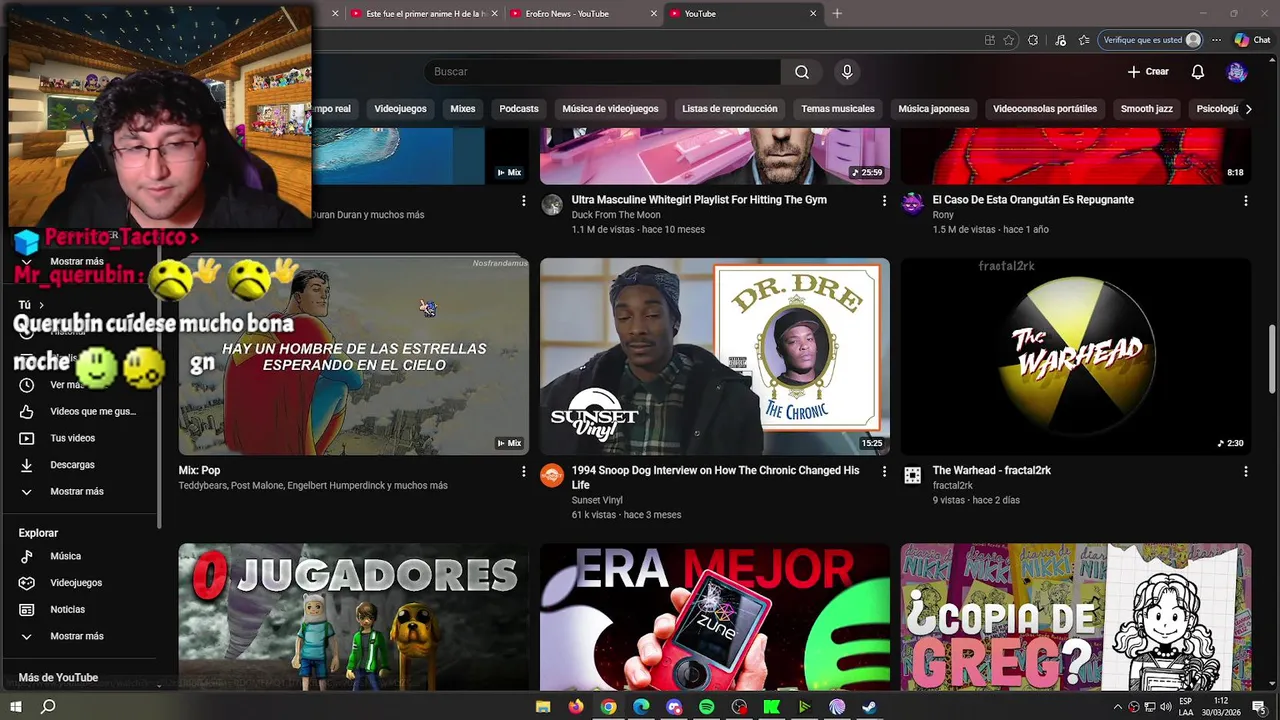The height and width of the screenshot is (720, 1280).
Task: Open the Duck From The Moon channel avatar
Action: [552, 205]
